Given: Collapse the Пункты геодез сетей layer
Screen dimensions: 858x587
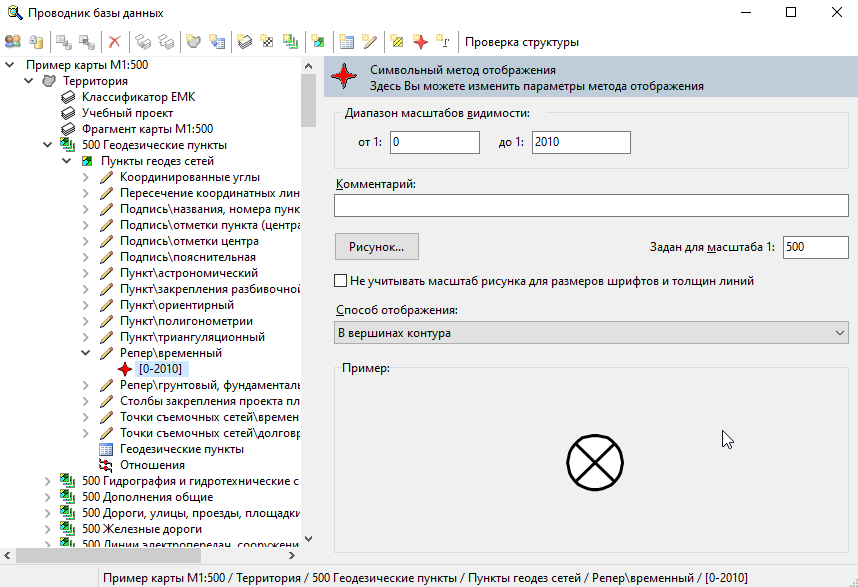Looking at the screenshot, I should click(x=67, y=161).
